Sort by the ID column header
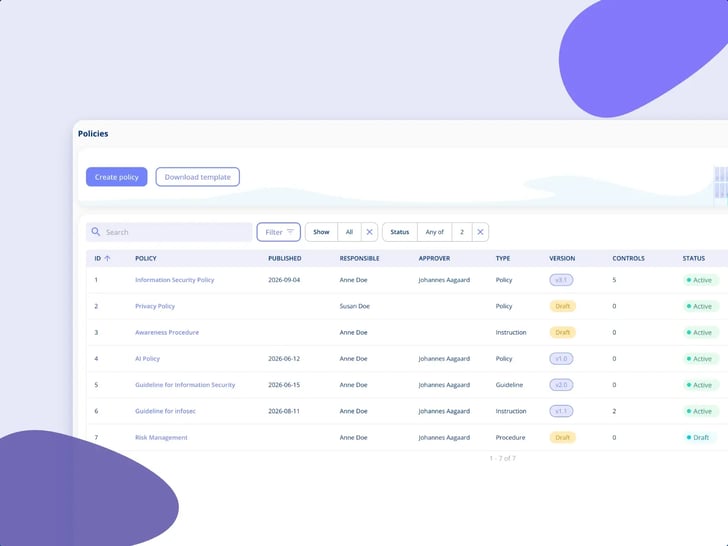 click(98, 259)
